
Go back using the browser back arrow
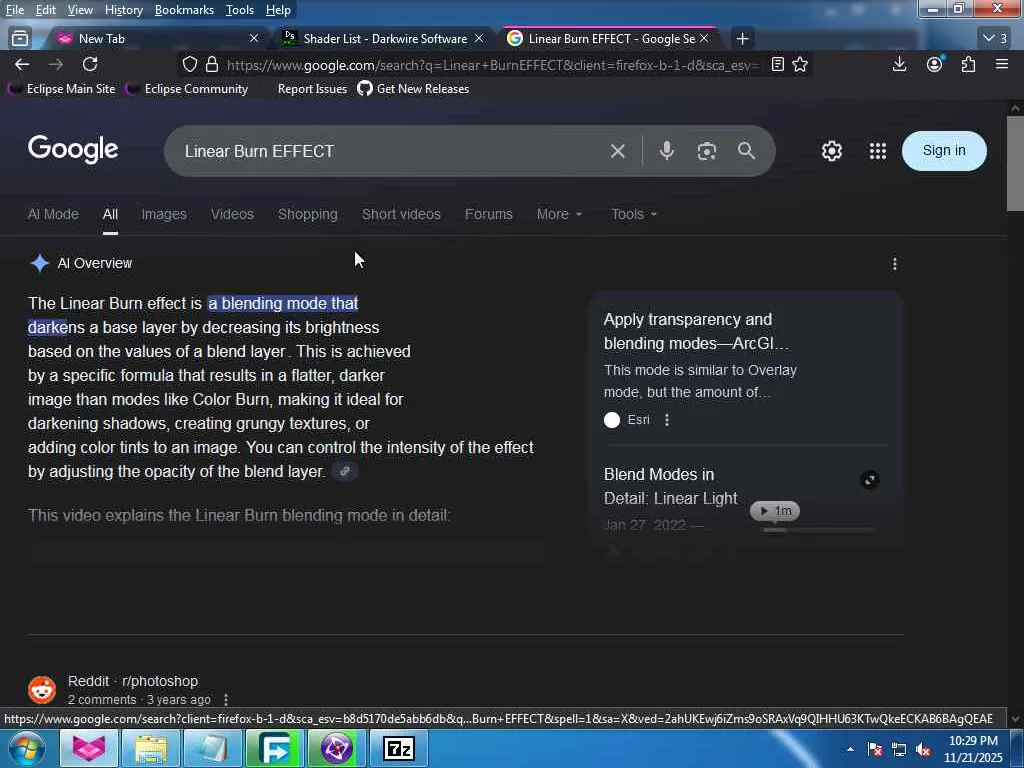(22, 64)
